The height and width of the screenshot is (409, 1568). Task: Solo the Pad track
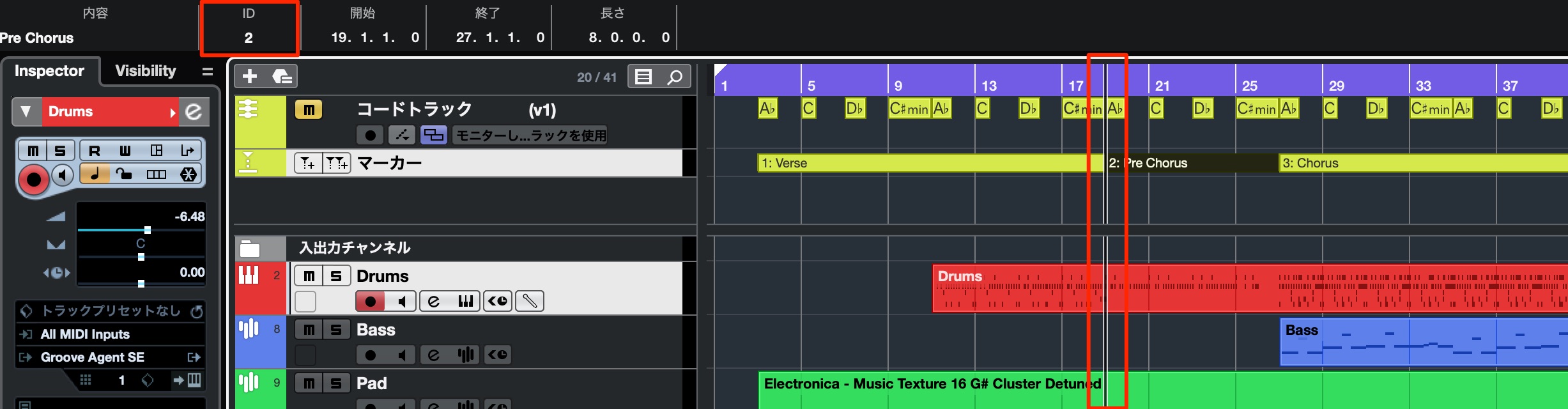(336, 383)
